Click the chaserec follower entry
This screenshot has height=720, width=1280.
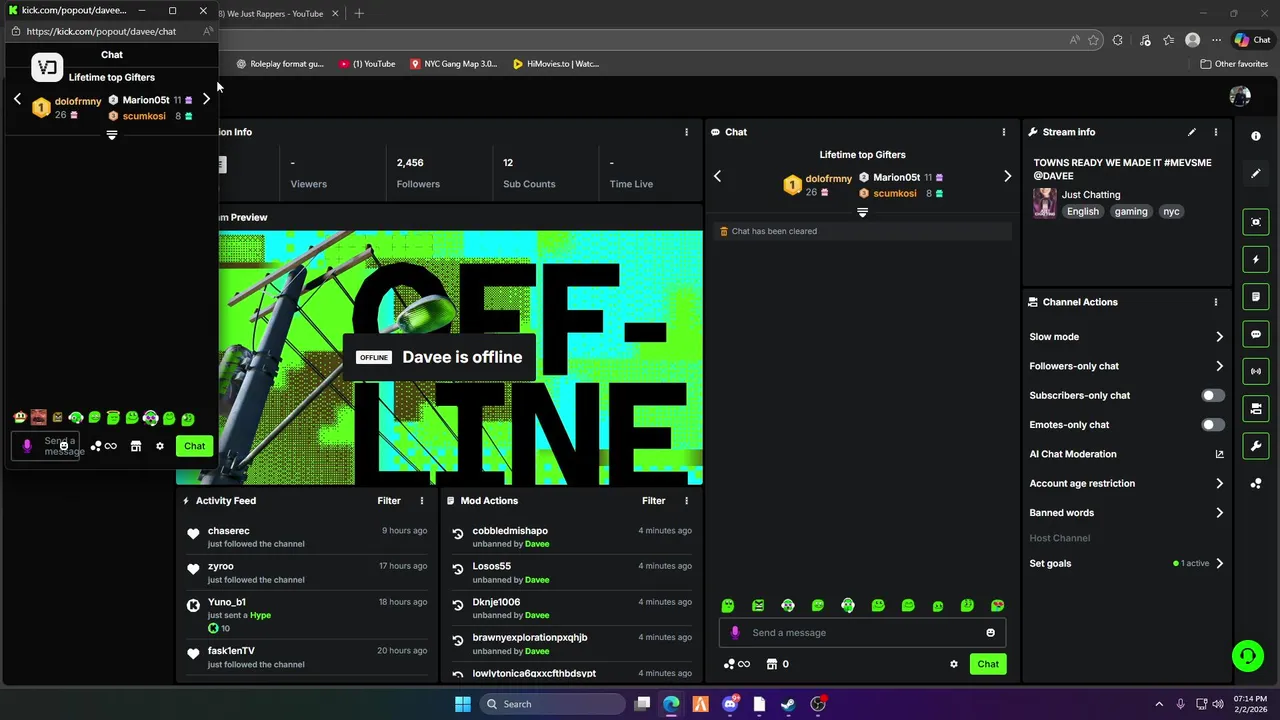coord(307,537)
